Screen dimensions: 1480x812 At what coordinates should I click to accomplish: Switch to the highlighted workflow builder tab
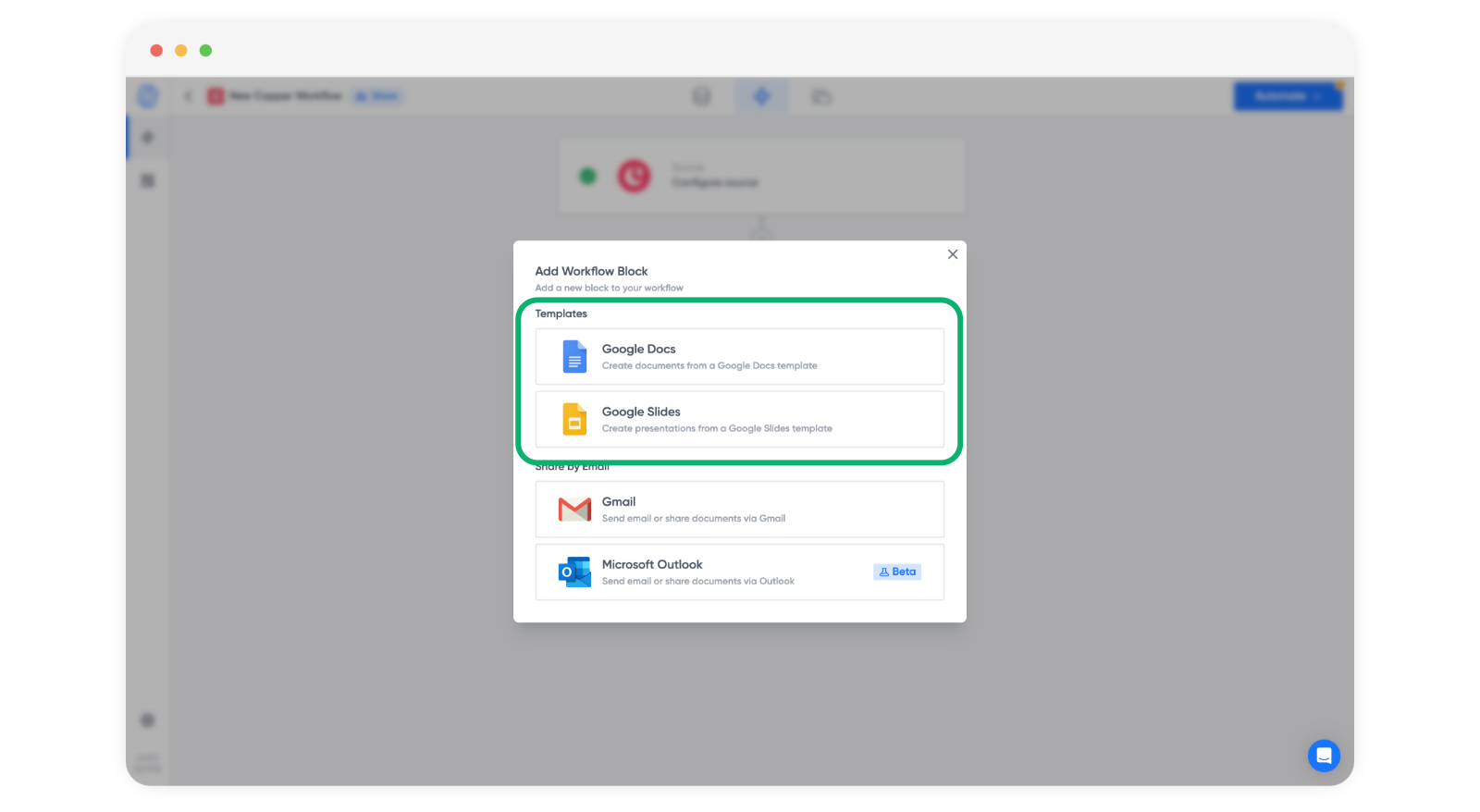point(761,96)
